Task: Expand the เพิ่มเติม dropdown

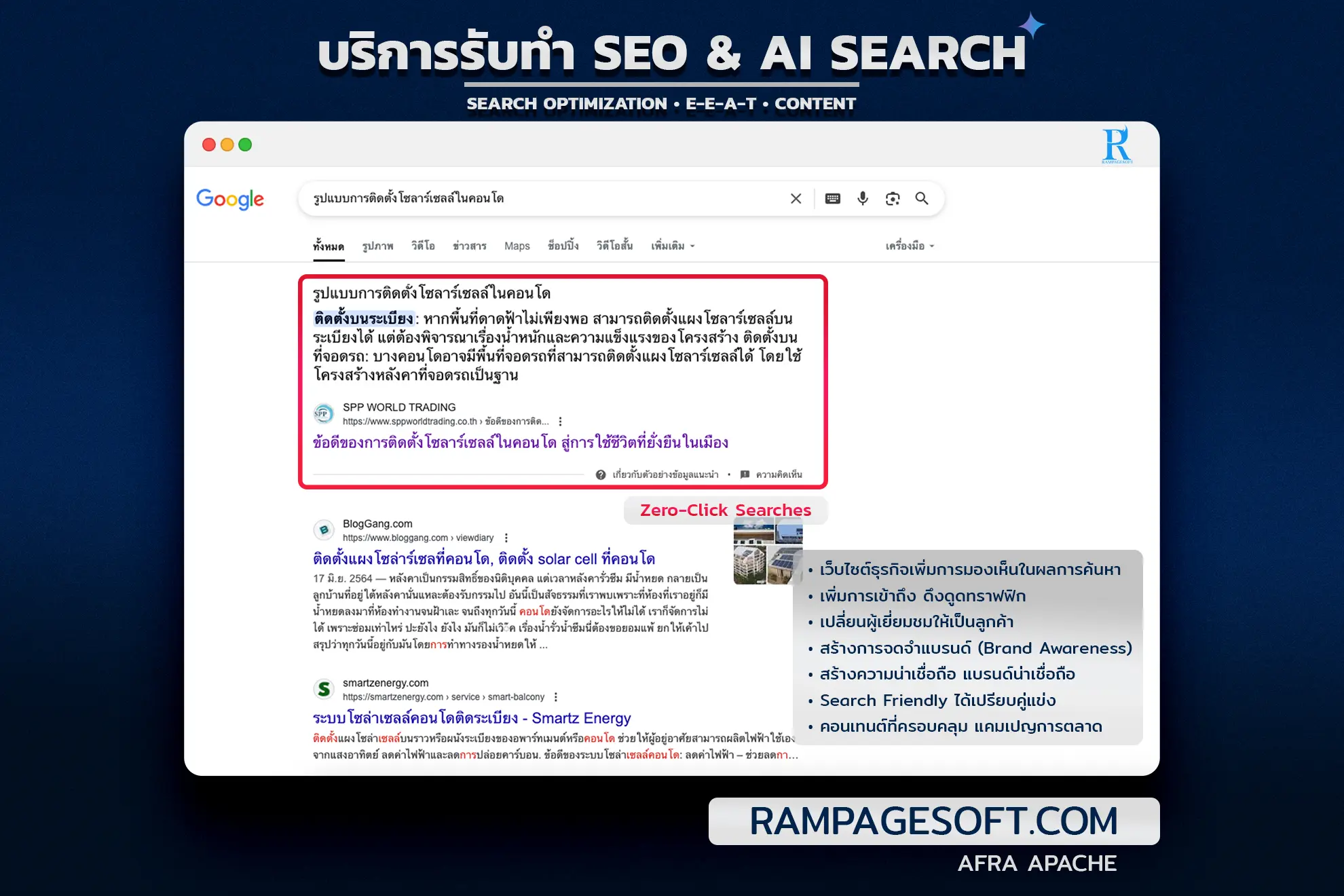Action: [673, 246]
